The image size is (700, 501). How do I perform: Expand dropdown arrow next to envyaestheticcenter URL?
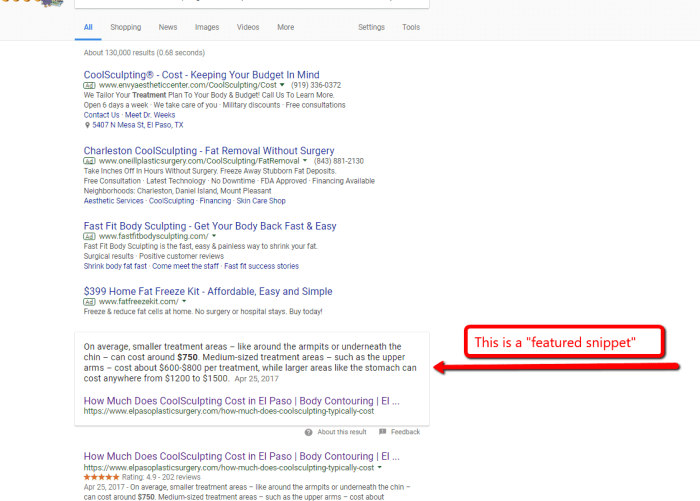click(282, 85)
